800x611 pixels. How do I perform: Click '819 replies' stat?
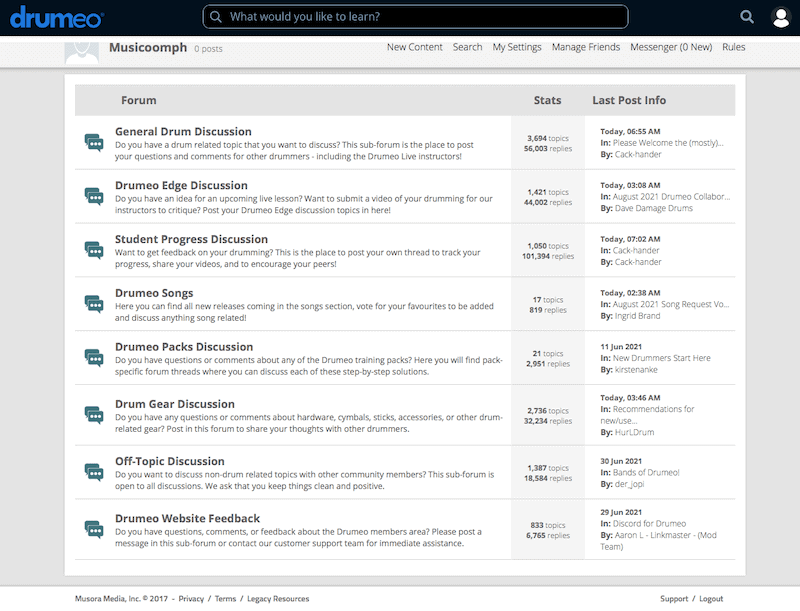pyautogui.click(x=547, y=310)
